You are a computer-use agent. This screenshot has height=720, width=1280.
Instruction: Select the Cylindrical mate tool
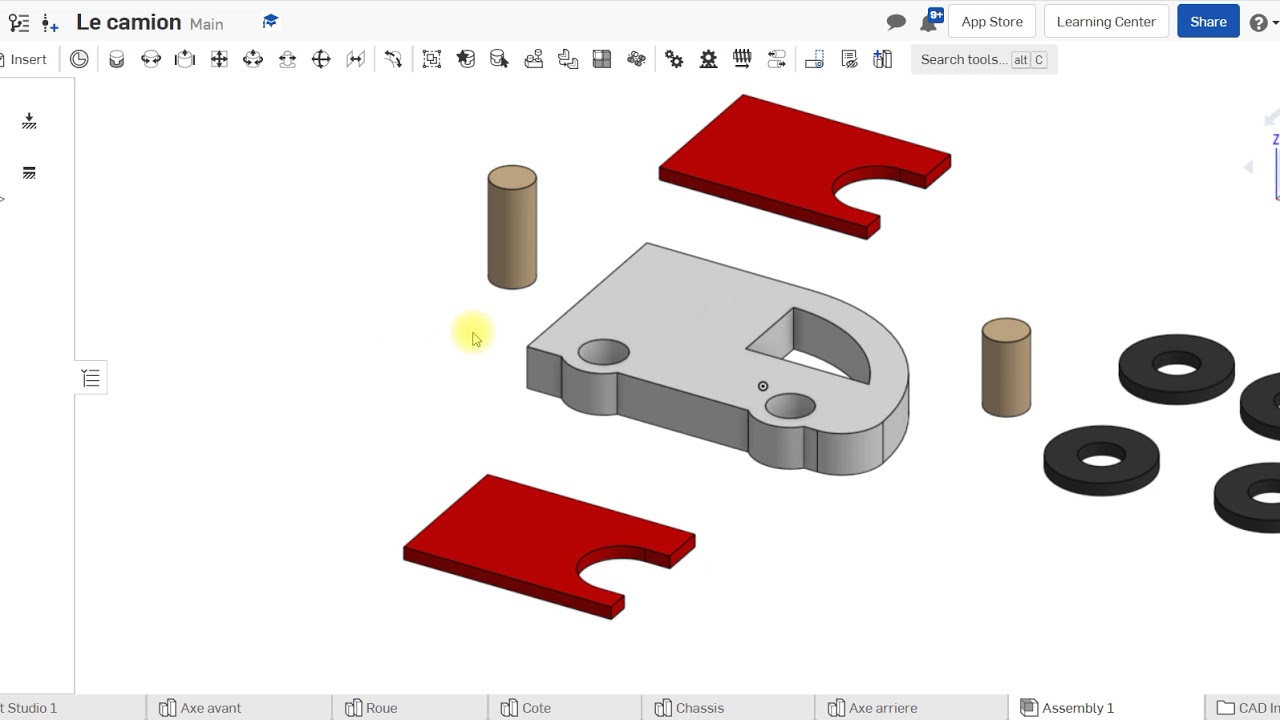click(x=253, y=59)
